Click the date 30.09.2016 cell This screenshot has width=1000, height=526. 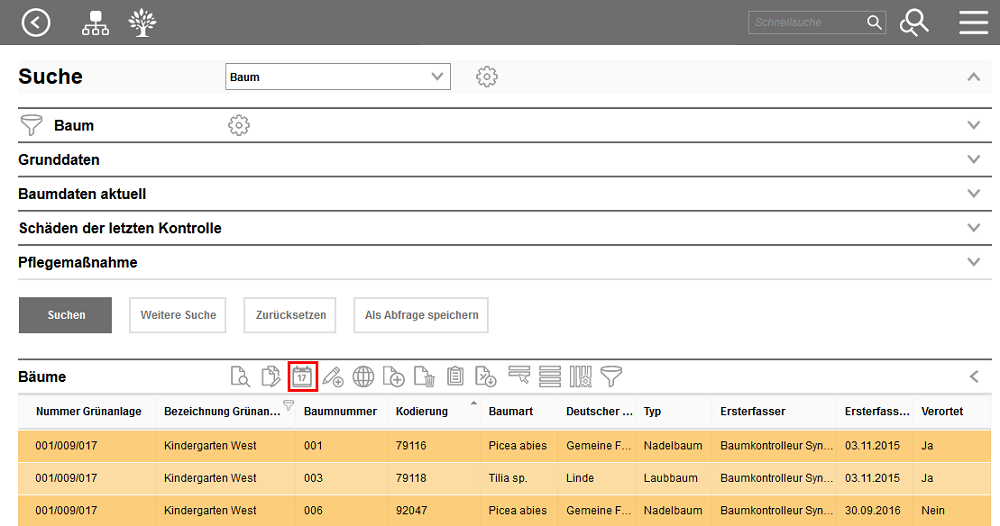click(872, 511)
